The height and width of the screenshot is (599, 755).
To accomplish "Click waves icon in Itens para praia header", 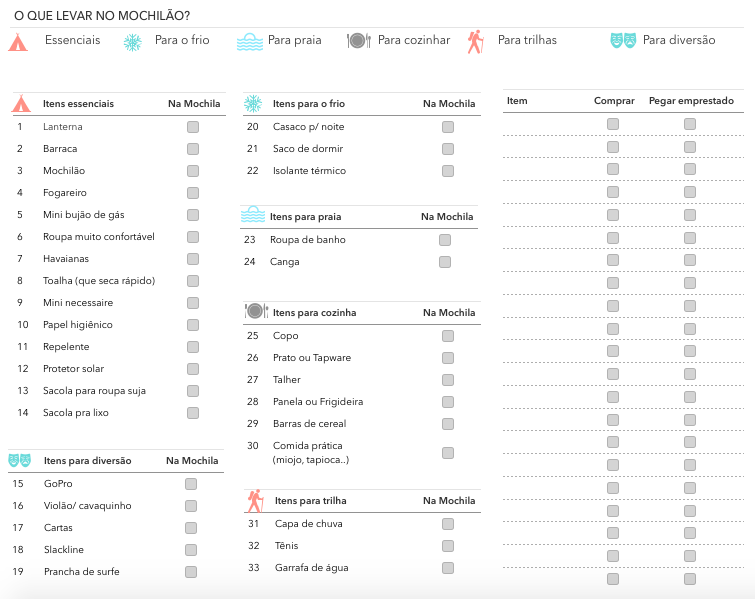I will point(253,214).
